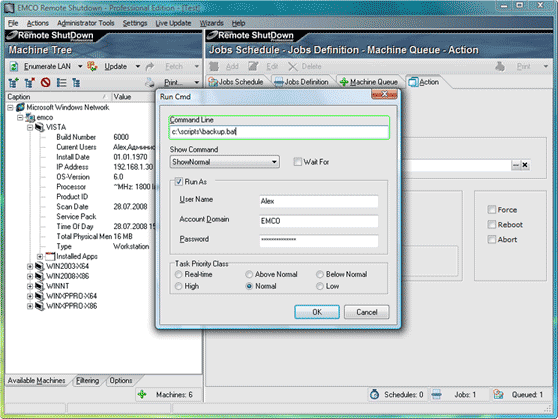The image size is (558, 419).
Task: Enable the Reboot checkbox
Action: pyautogui.click(x=491, y=225)
